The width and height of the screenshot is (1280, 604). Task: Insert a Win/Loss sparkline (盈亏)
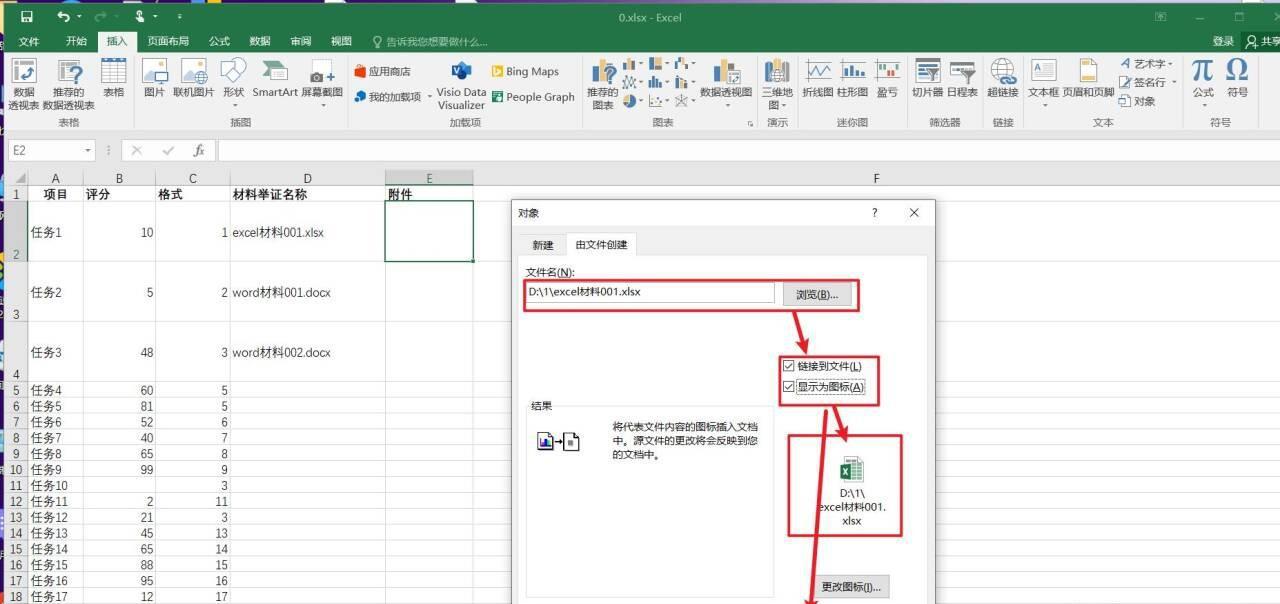[887, 79]
